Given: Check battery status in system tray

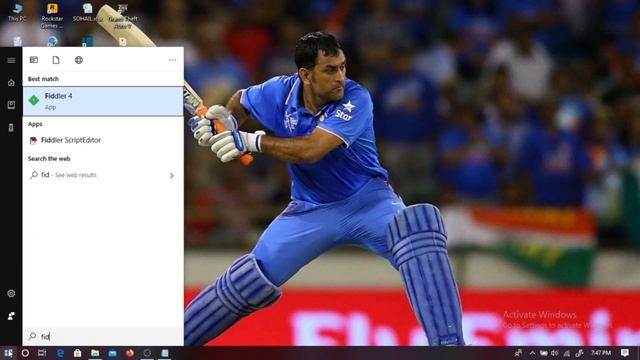Looking at the screenshot, I should coord(544,353).
